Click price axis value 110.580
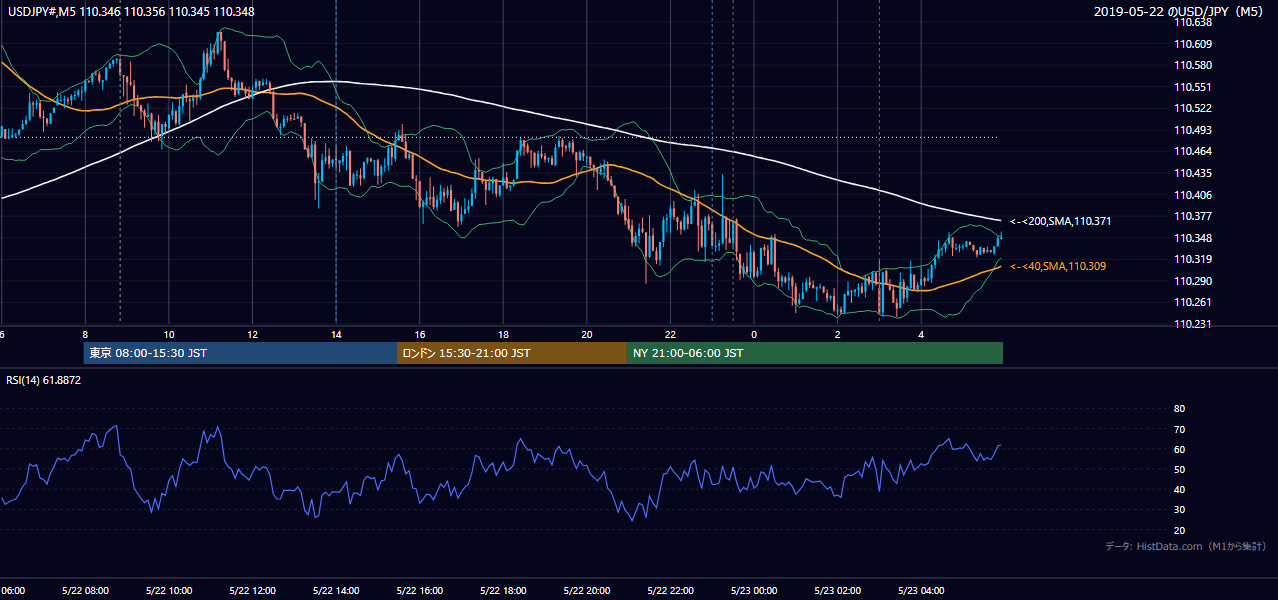 pyautogui.click(x=1194, y=65)
